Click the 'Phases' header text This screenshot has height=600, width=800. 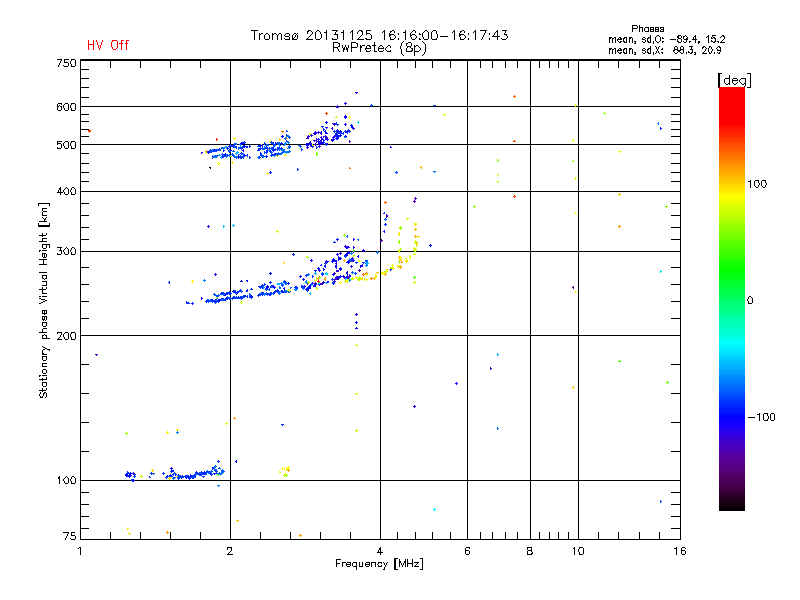coord(647,29)
